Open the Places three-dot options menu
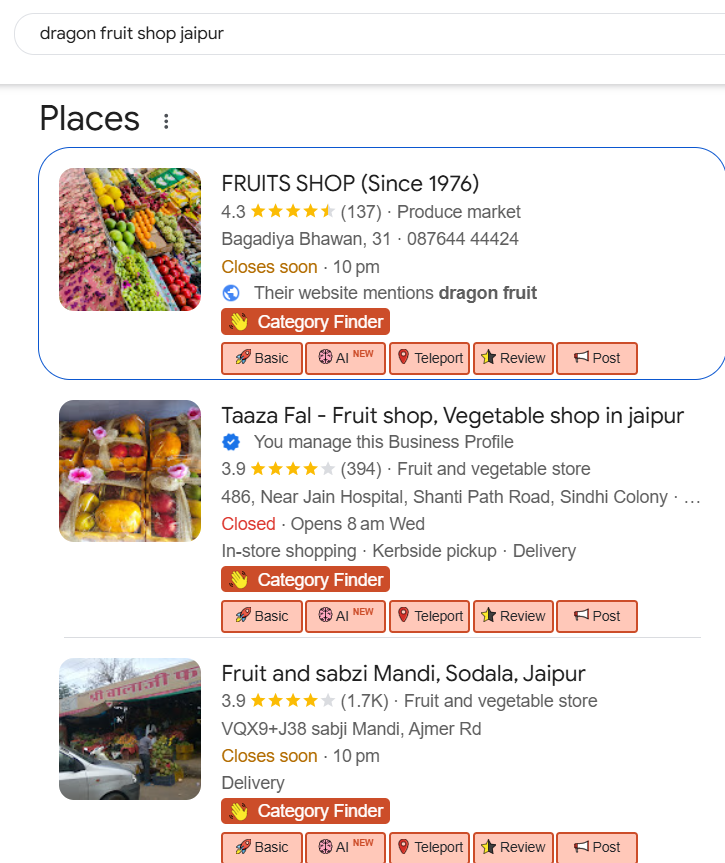The height and width of the screenshot is (863, 725). pos(166,121)
